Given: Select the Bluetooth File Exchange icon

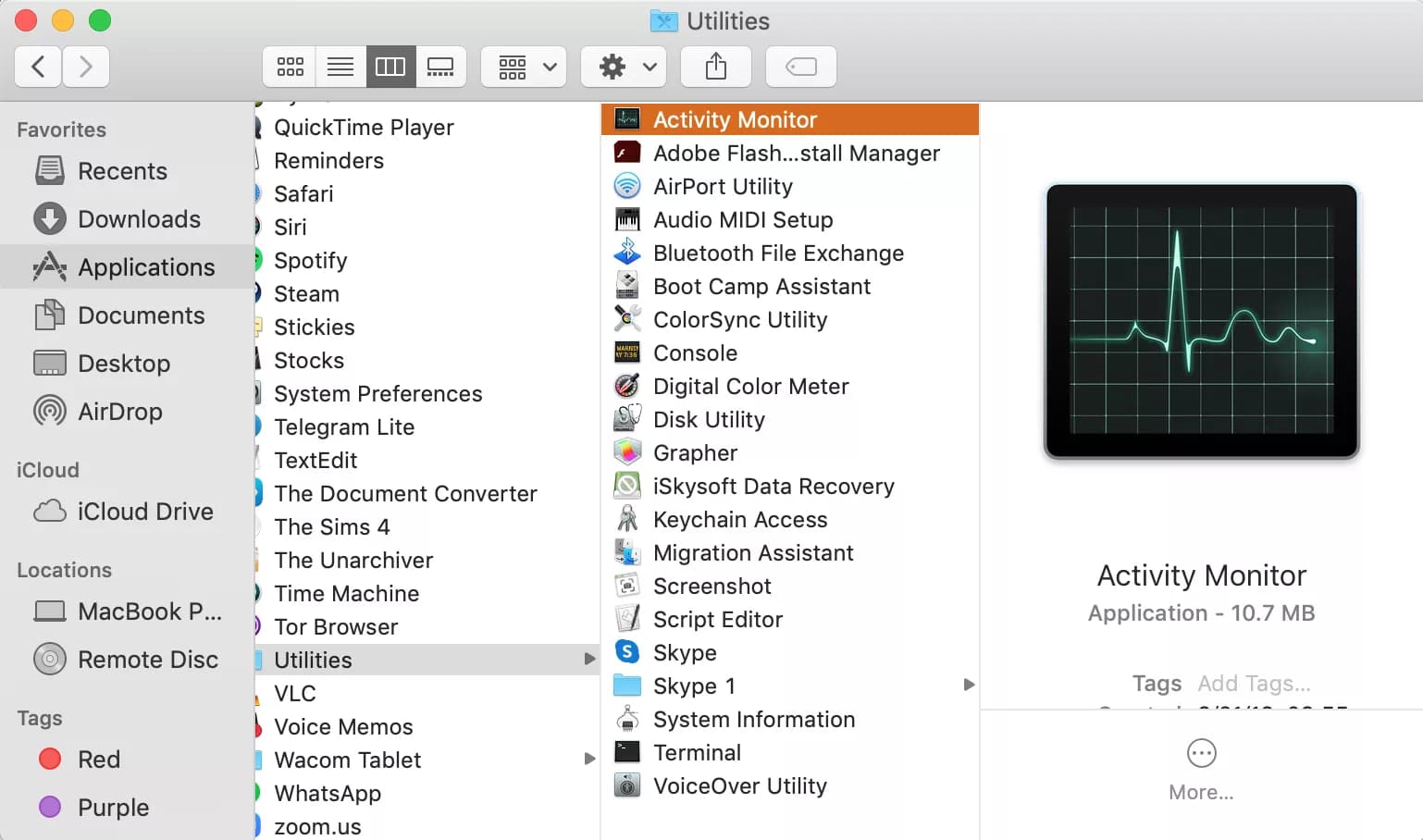Looking at the screenshot, I should tap(627, 253).
